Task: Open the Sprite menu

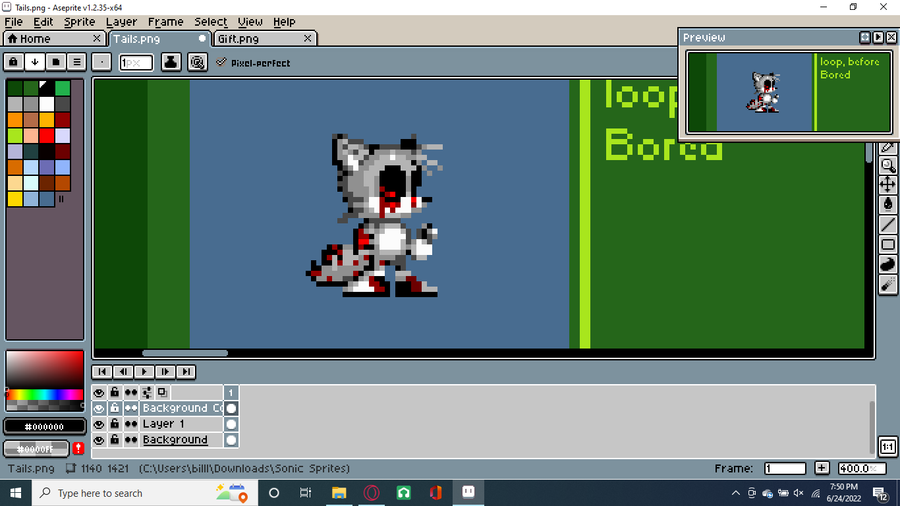Action: tap(79, 22)
